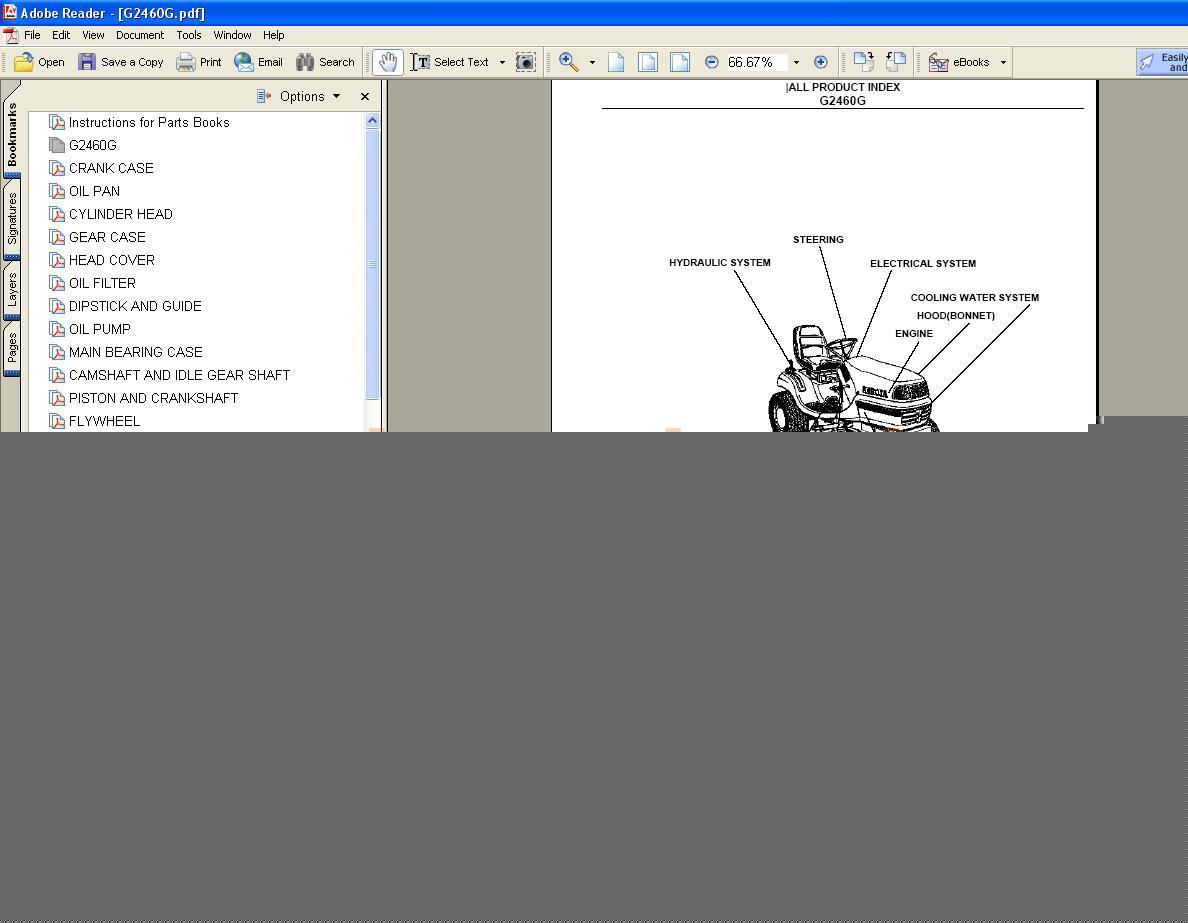Go to DIPSTICK AND GUIDE bookmark
Screen dimensions: 1188x923
[135, 306]
